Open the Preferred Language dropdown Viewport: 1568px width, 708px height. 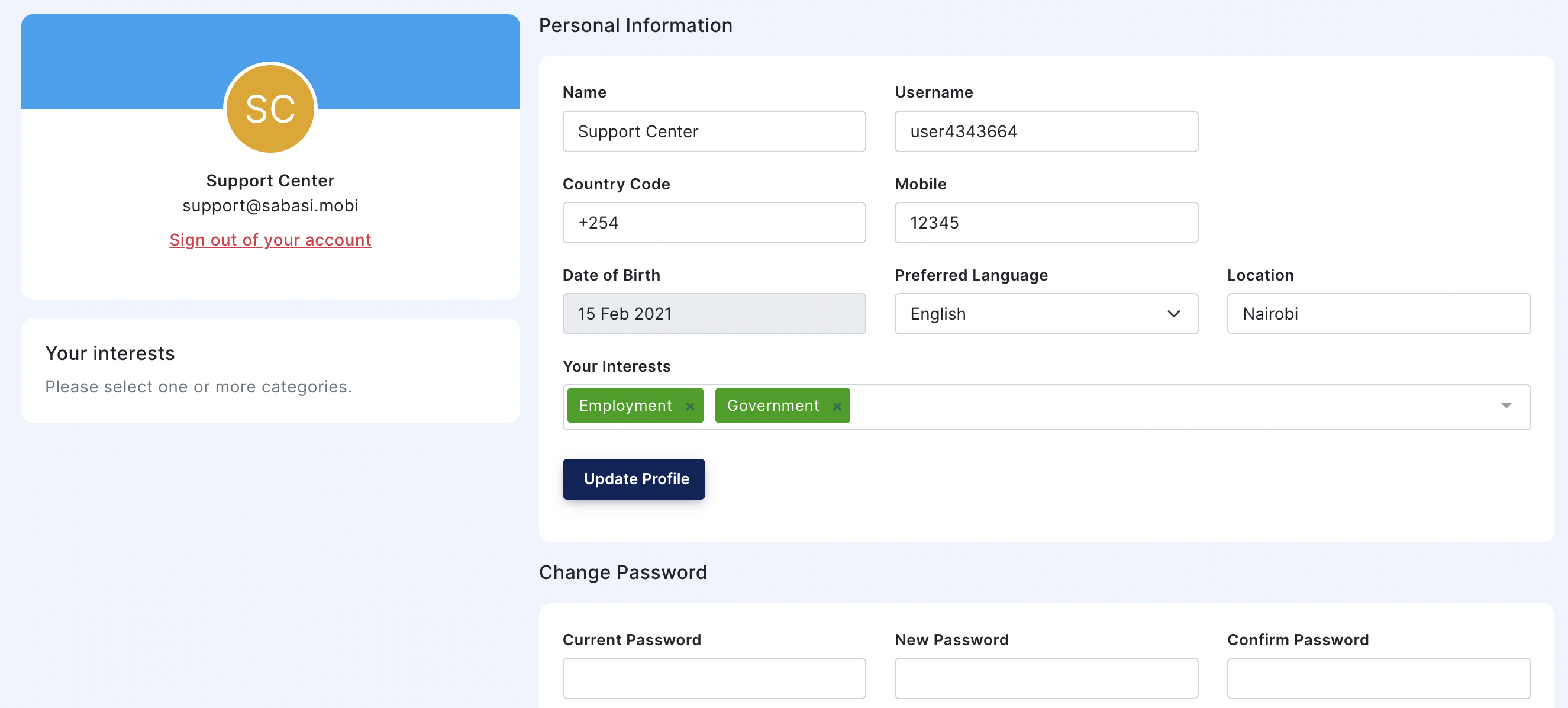[x=1045, y=314]
